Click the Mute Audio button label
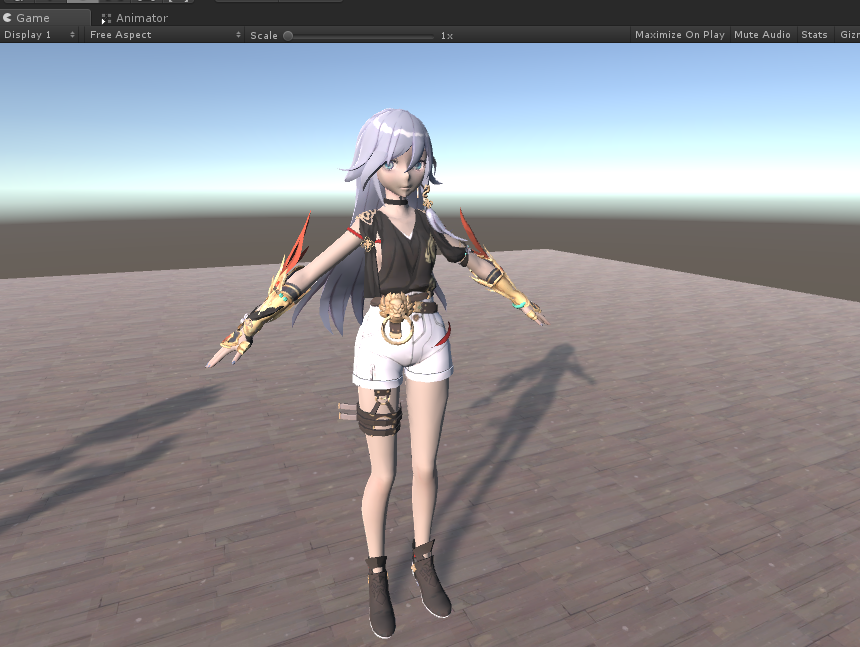 coord(762,34)
